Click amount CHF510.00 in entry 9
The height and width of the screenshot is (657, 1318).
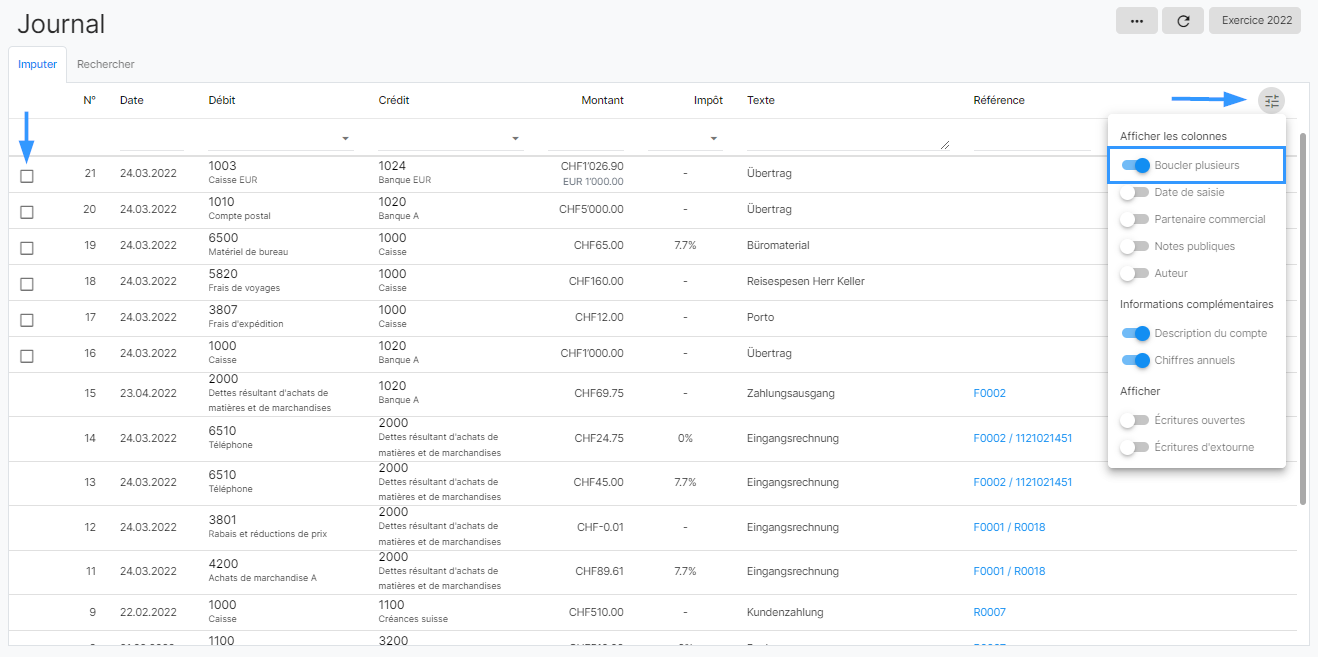(596, 612)
